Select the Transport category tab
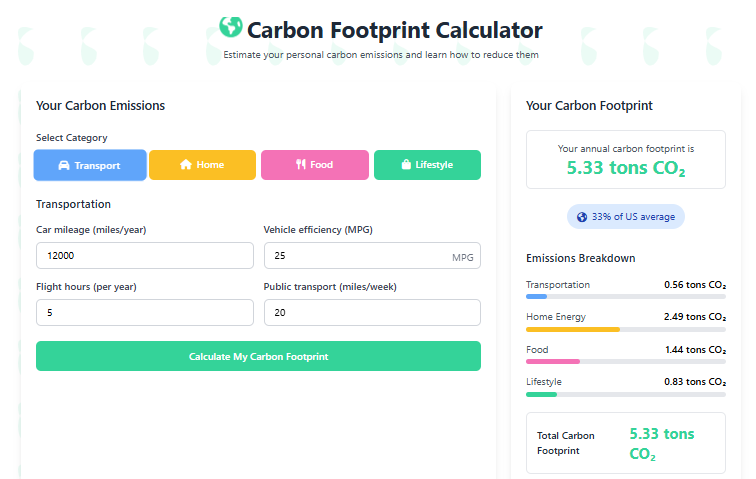 (90, 165)
